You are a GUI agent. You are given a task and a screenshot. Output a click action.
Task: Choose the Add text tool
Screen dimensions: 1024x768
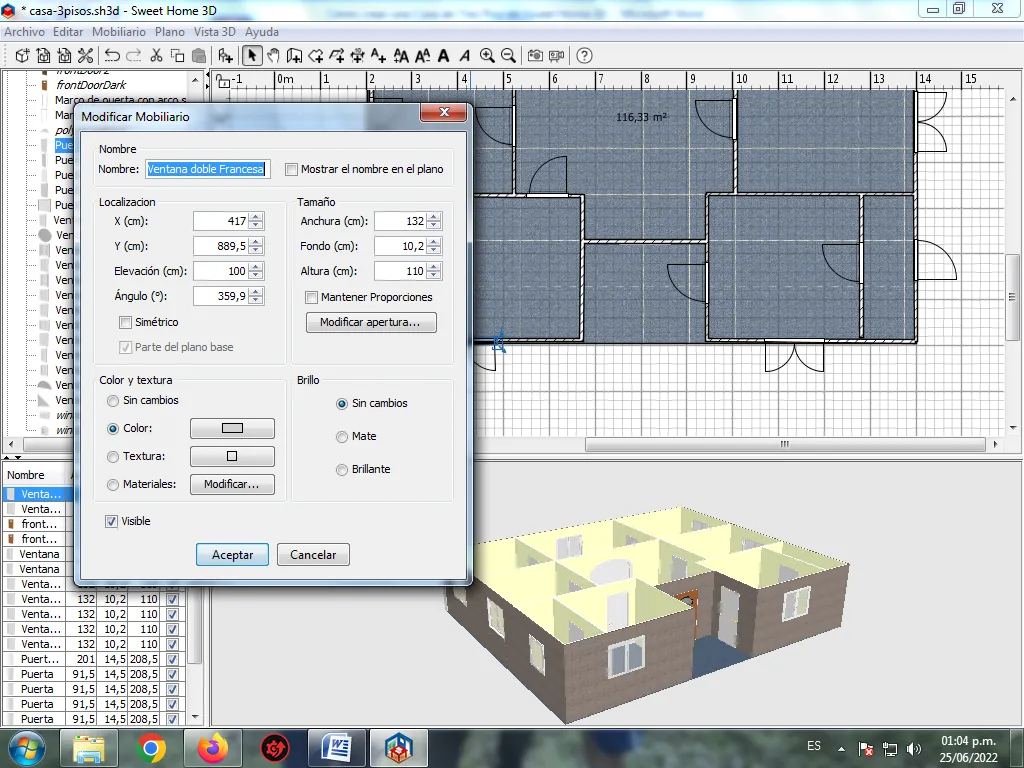coord(378,56)
